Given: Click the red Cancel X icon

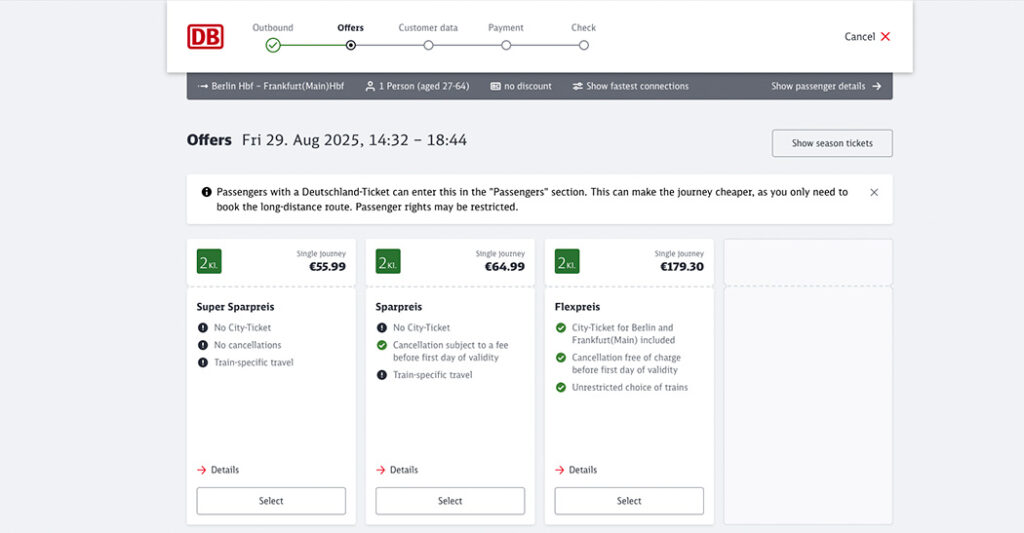Looking at the screenshot, I should 886,37.
